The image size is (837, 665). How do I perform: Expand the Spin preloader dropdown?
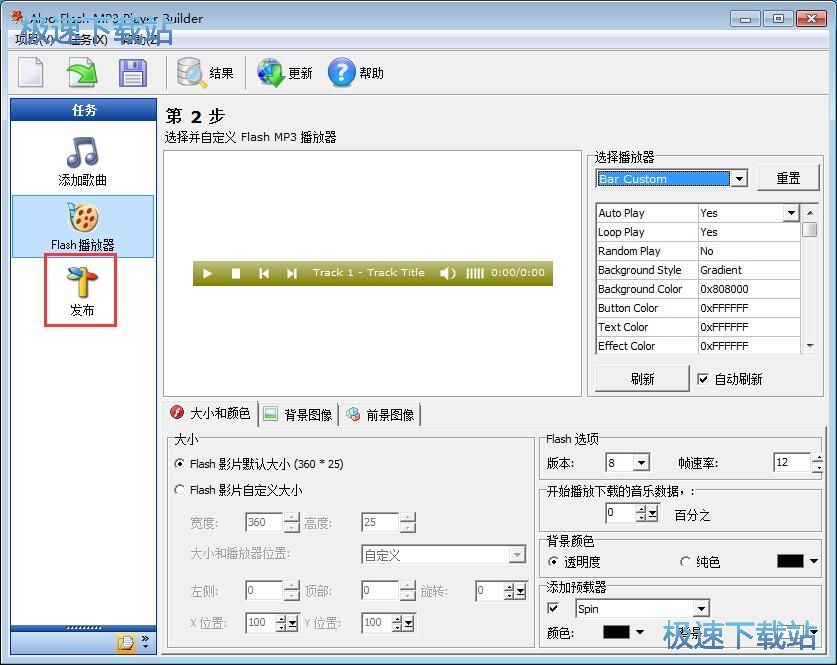(x=701, y=609)
